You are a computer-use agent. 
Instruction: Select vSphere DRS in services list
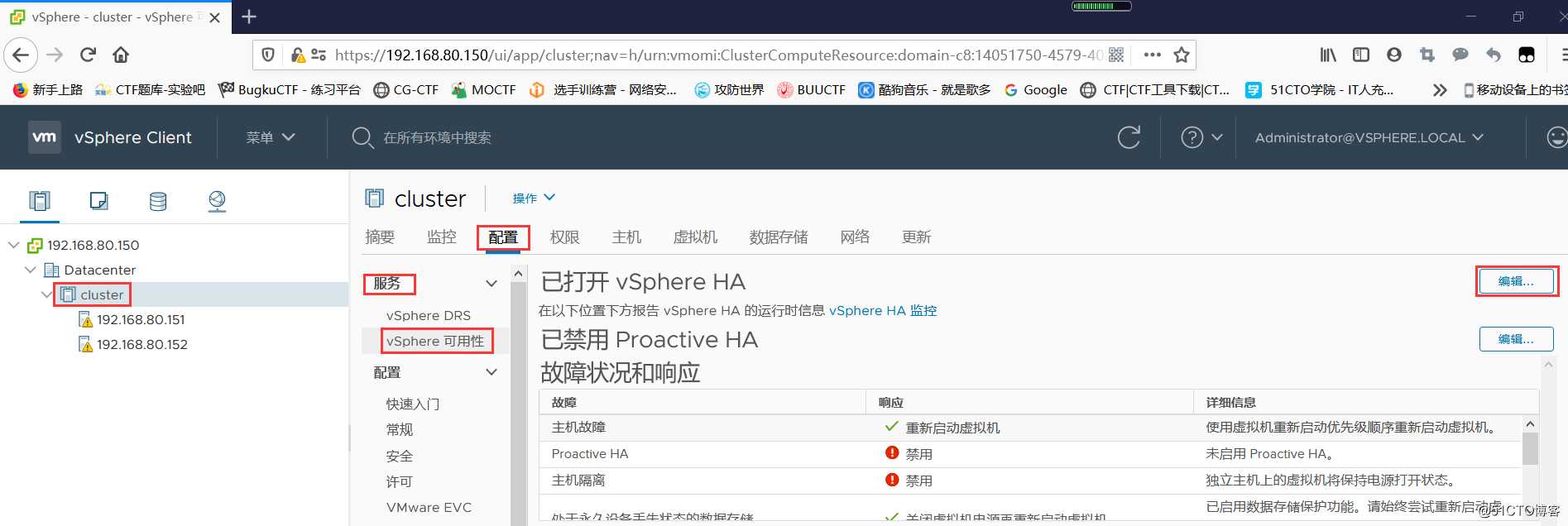pos(429,316)
